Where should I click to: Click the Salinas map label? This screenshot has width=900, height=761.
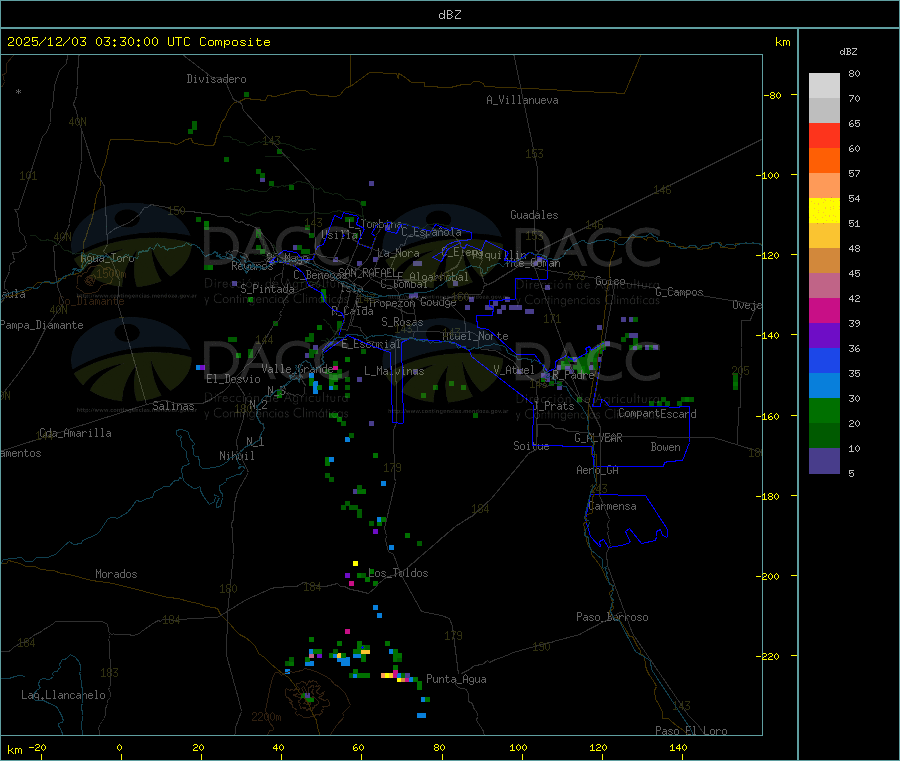(x=173, y=406)
